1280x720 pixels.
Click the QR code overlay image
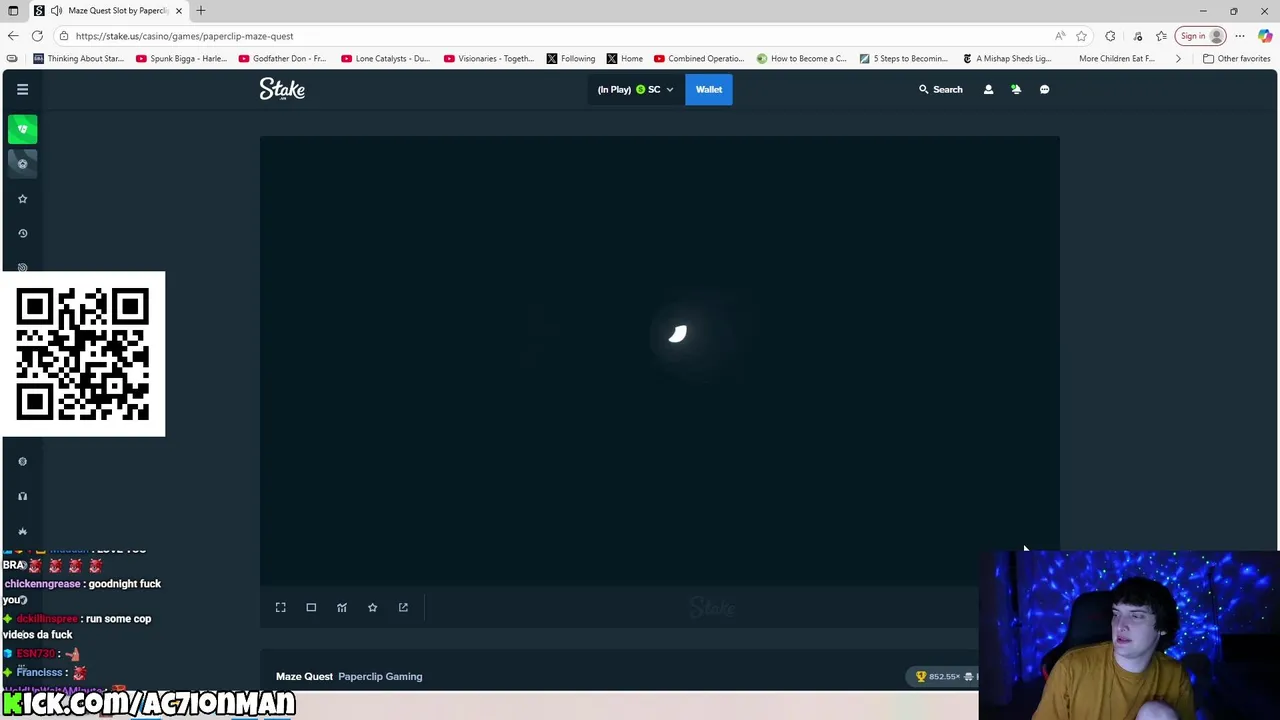click(x=83, y=354)
